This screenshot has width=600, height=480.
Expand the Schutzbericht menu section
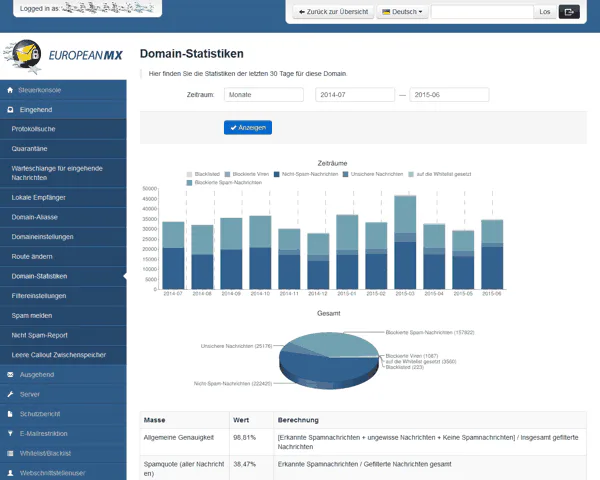63,414
